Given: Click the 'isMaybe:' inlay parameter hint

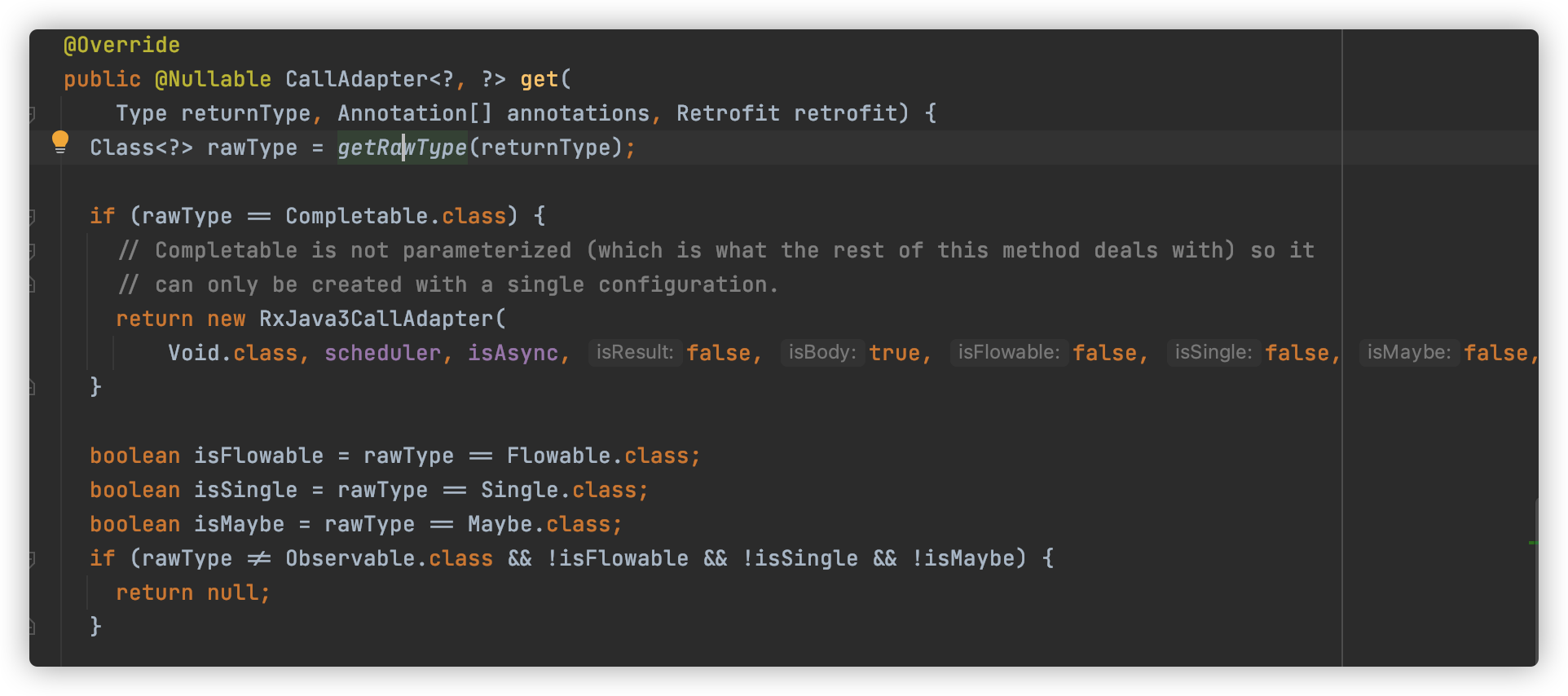Looking at the screenshot, I should 1408,353.
